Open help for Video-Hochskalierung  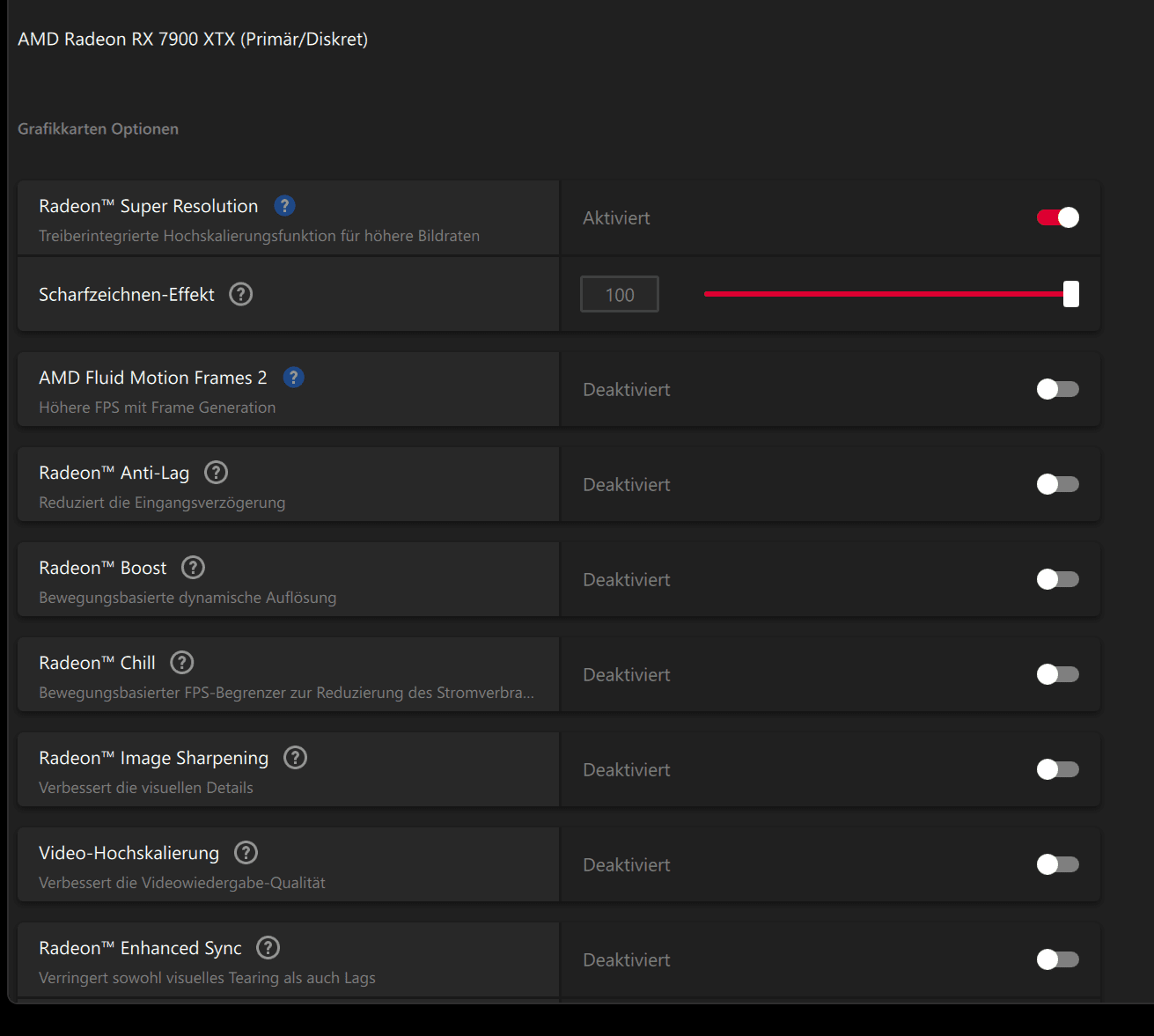[x=246, y=853]
